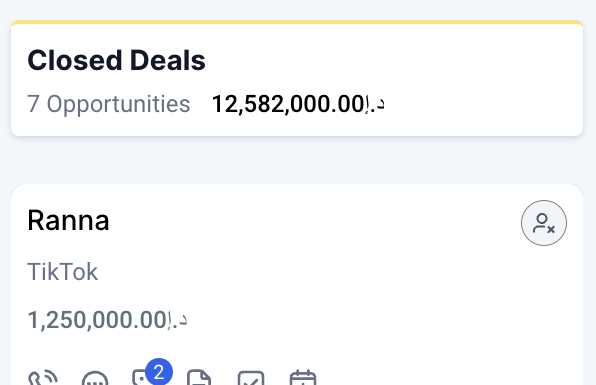Click the blue 2 notification badge
Screen dimensions: 596x385
(159, 372)
